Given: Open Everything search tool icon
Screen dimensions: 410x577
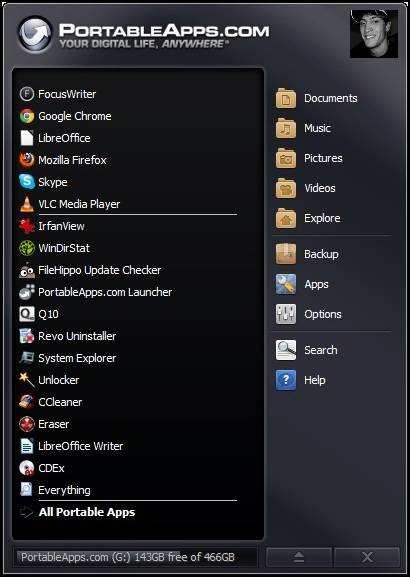Looking at the screenshot, I should coord(26,489).
